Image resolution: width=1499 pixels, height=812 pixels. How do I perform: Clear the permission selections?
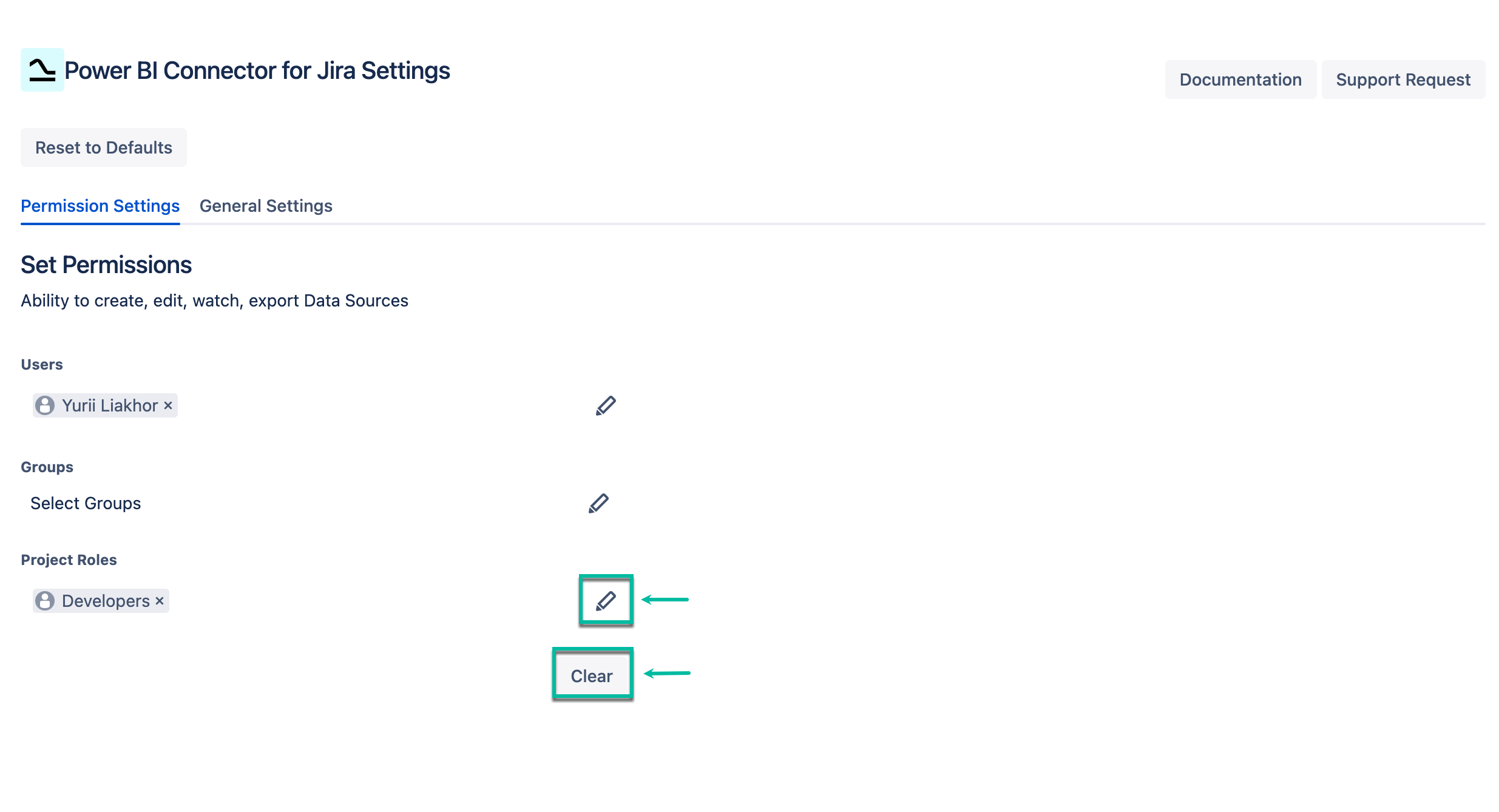[x=592, y=675]
